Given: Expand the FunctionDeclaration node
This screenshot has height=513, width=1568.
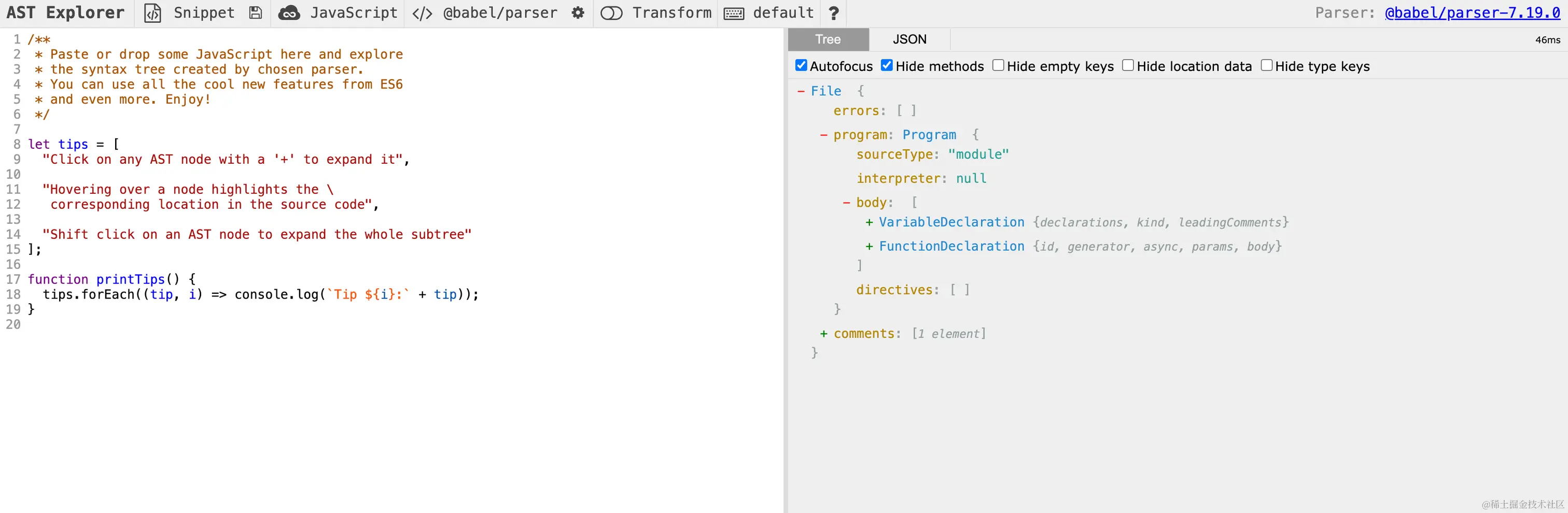Looking at the screenshot, I should pos(869,247).
